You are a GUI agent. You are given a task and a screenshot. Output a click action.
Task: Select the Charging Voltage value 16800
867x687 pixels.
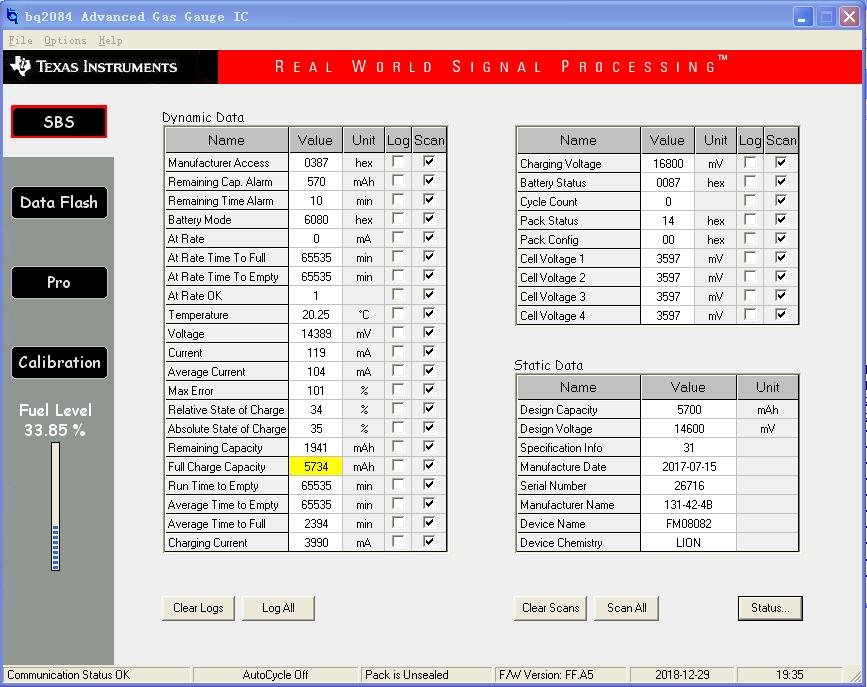668,164
